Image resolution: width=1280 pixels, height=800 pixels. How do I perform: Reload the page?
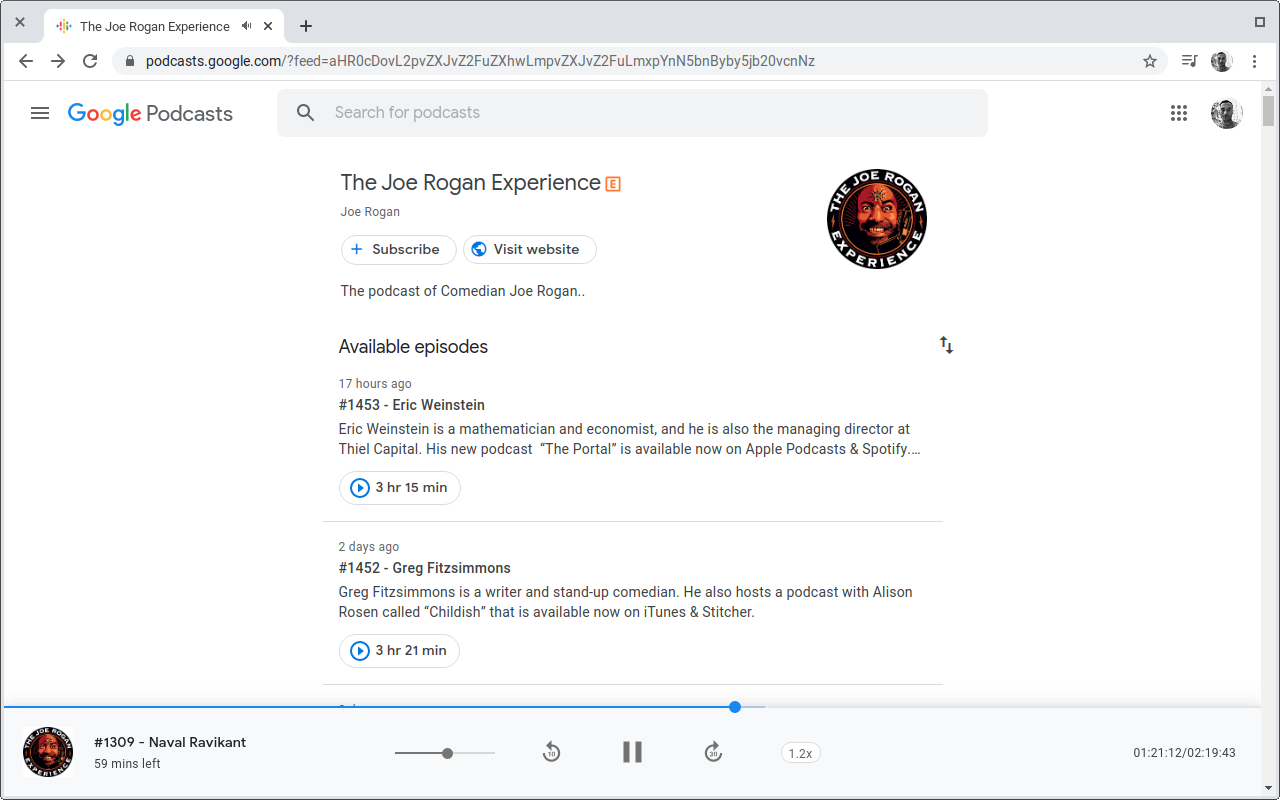(90, 61)
